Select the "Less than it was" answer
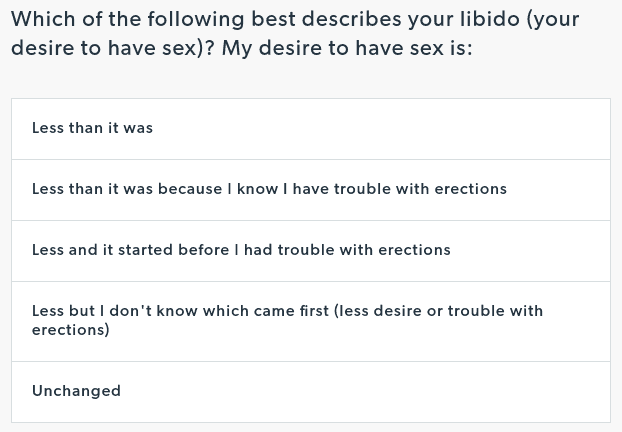Image resolution: width=622 pixels, height=432 pixels. tap(310, 129)
